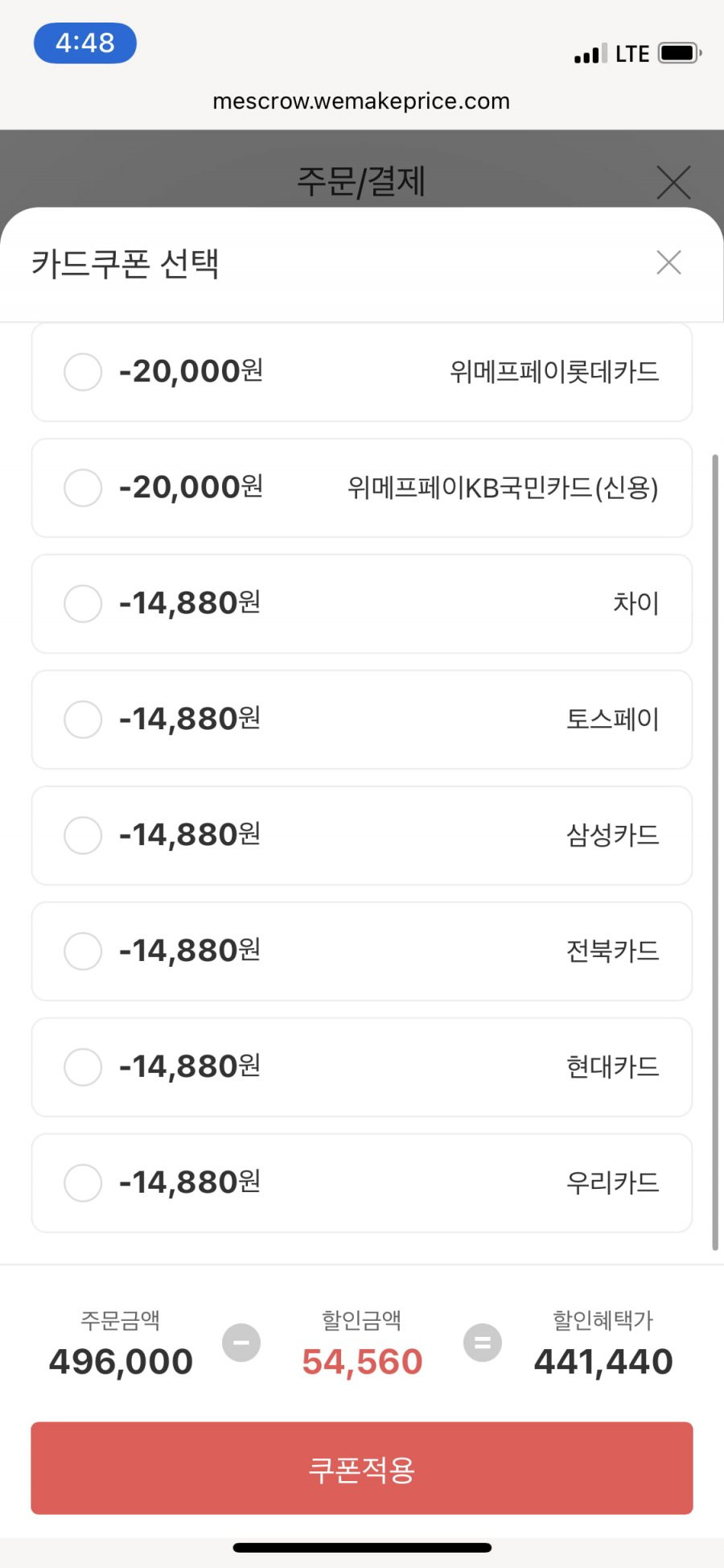The image size is (724, 1568).
Task: Select the 현대카드 coupon radio button
Action: (x=83, y=1067)
